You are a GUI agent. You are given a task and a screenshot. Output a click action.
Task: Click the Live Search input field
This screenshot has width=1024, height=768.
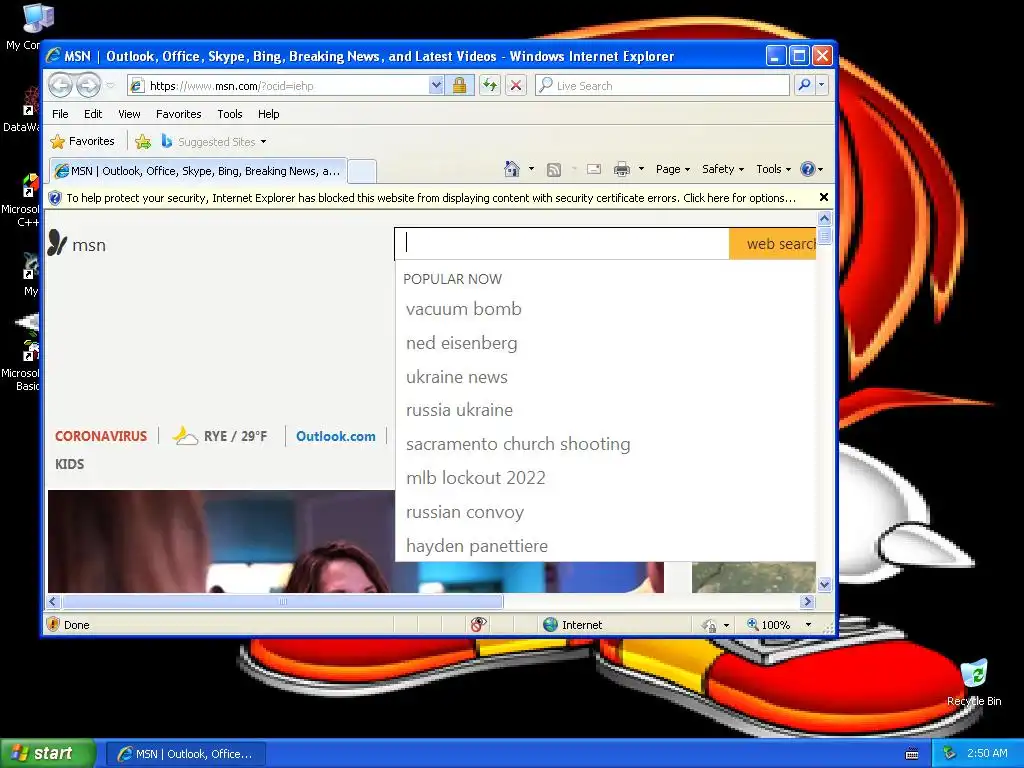[662, 86]
